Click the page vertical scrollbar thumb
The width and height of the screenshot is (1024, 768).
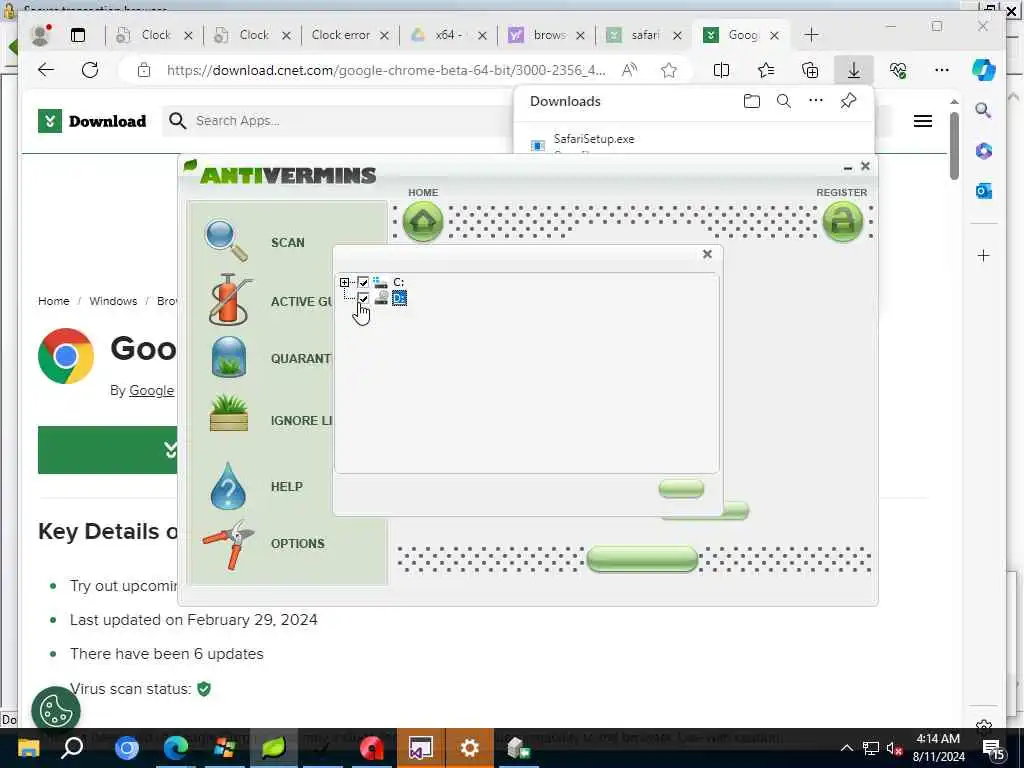[954, 146]
